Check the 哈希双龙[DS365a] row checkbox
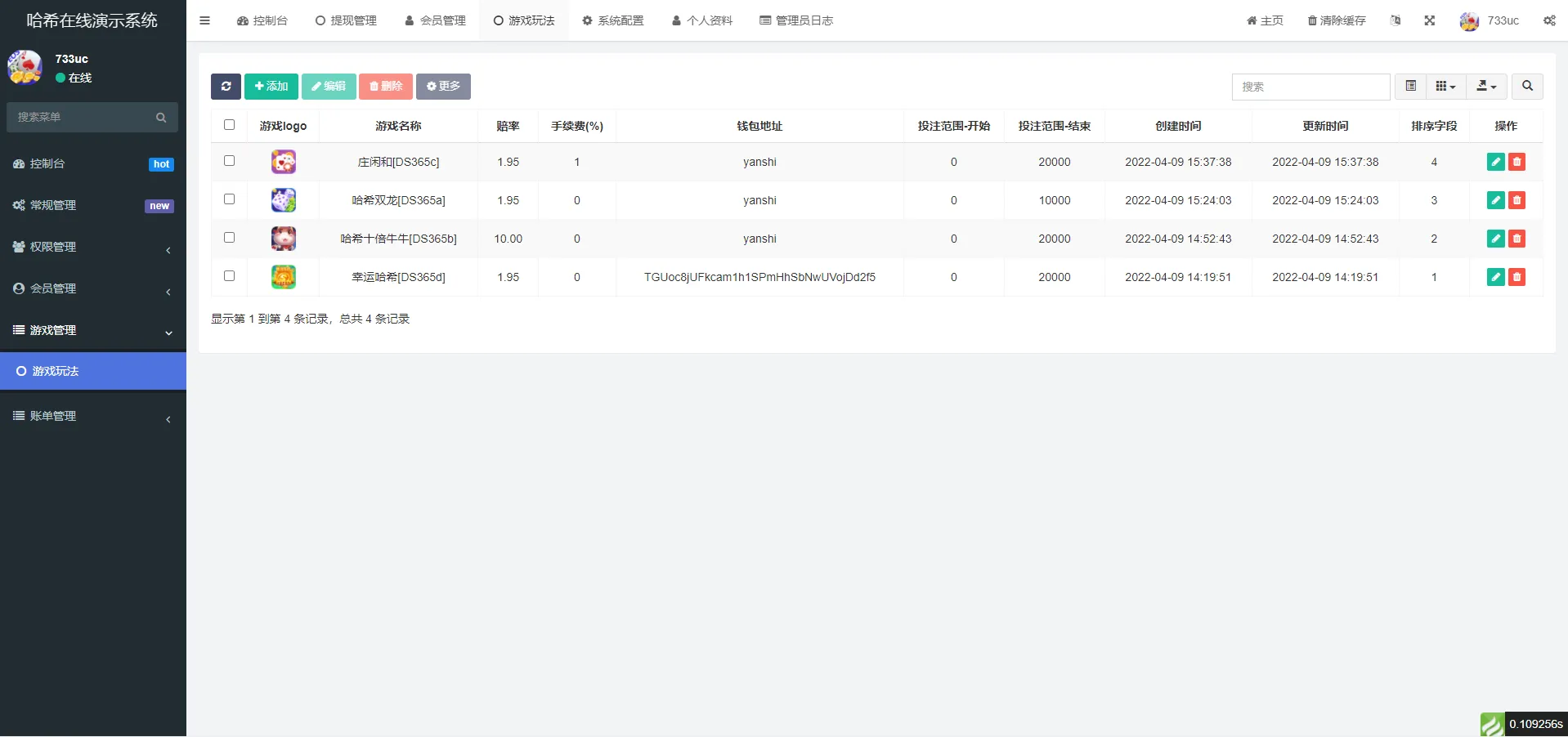 229,199
